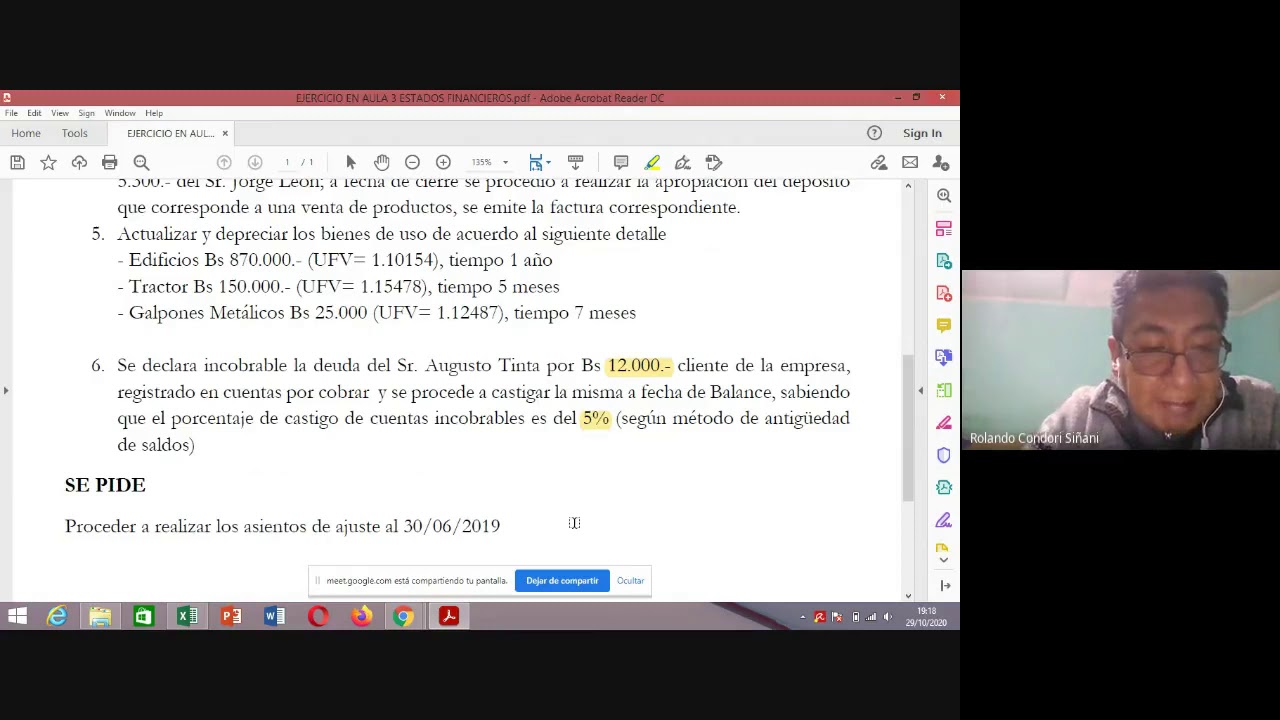Switch to the Home tab
Screen dimensions: 1280x720
pos(26,133)
